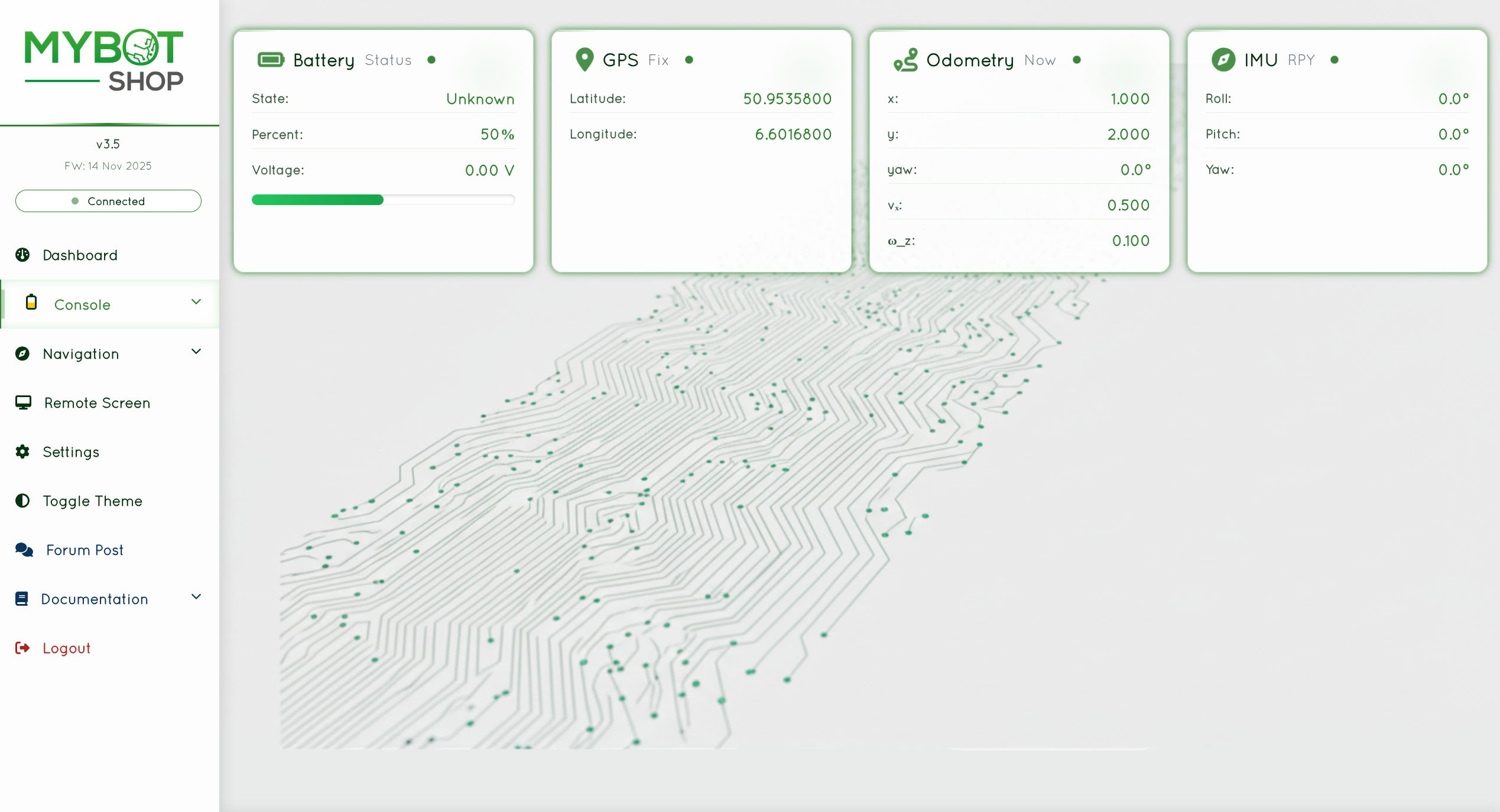Open the Dashboard menu item
Viewport: 1500px width, 812px height.
(x=80, y=255)
